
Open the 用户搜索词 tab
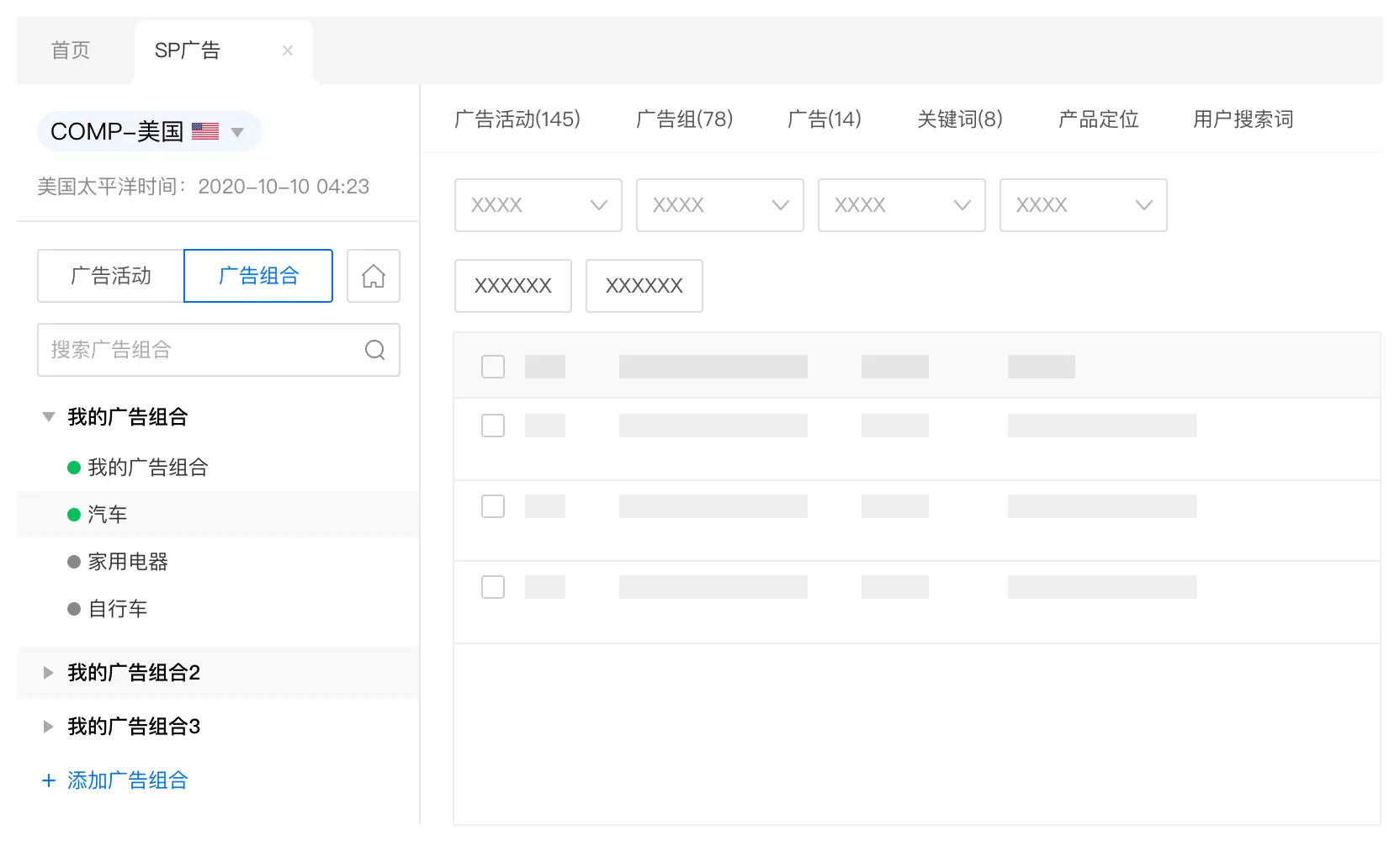1244,119
